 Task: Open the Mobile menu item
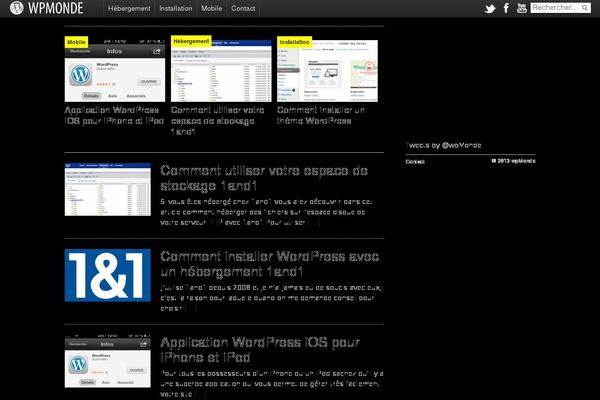tap(212, 8)
